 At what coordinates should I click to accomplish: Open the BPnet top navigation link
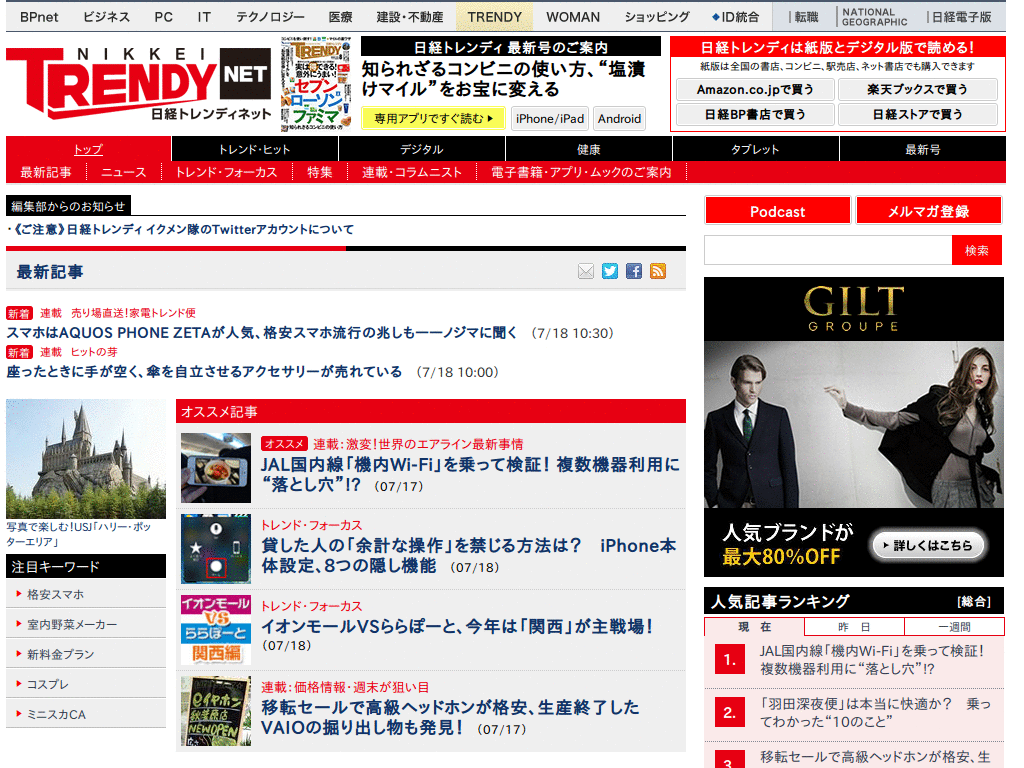39,17
